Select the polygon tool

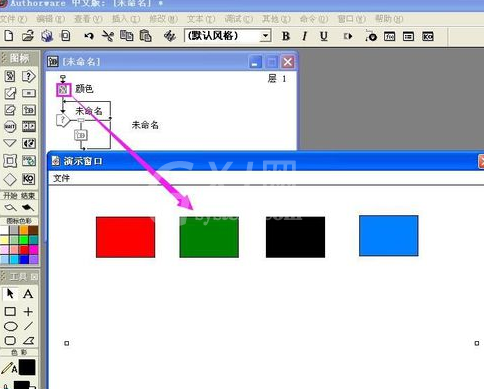[28, 340]
